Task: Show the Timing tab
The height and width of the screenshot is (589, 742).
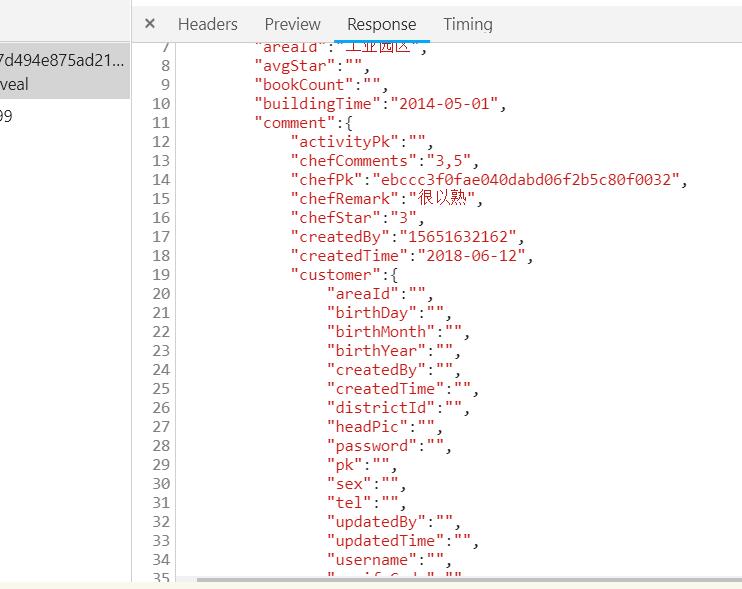Action: (x=468, y=24)
